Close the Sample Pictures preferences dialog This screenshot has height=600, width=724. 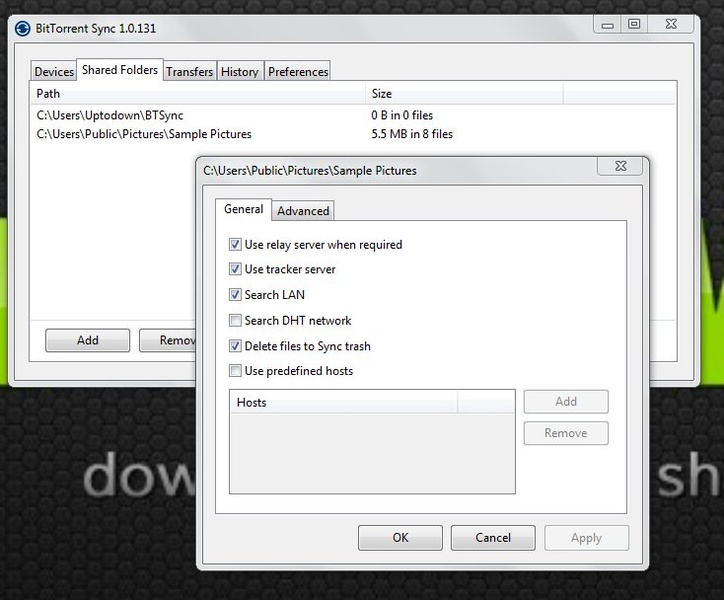[621, 166]
